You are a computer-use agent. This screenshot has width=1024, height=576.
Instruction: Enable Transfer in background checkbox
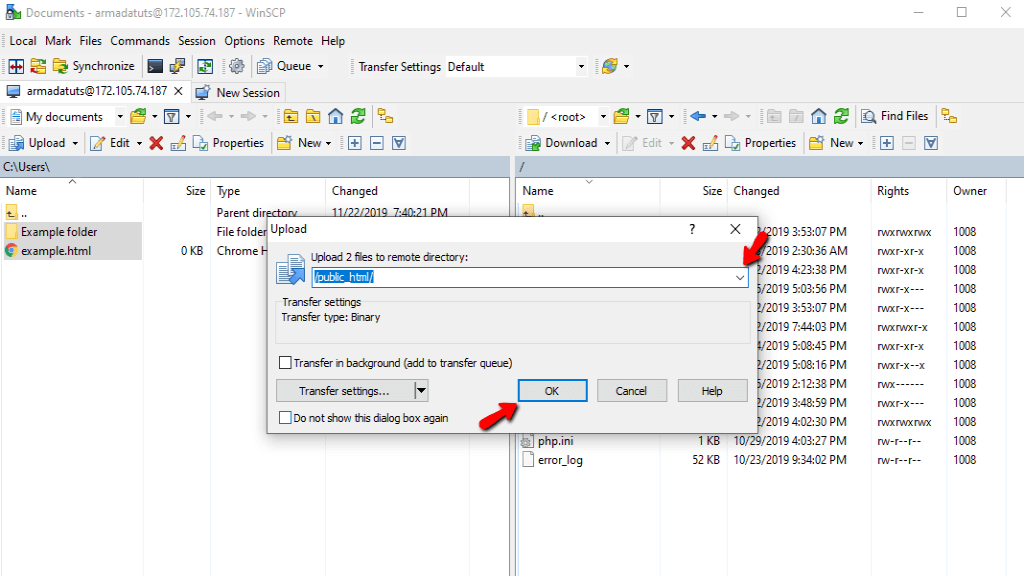(x=285, y=362)
